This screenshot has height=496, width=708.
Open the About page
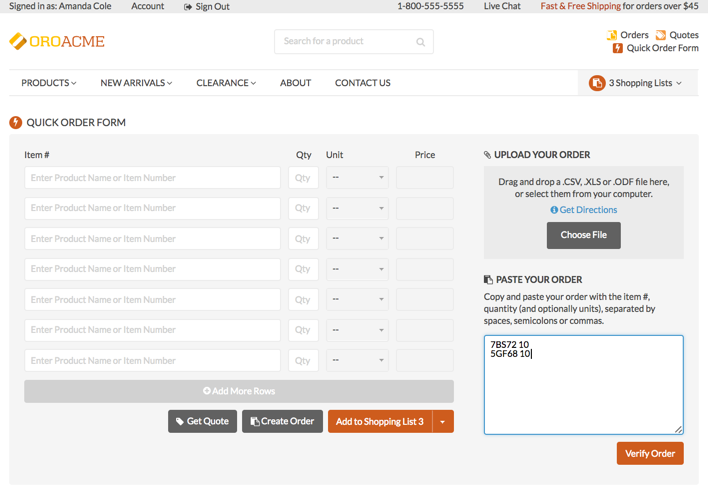[x=295, y=83]
